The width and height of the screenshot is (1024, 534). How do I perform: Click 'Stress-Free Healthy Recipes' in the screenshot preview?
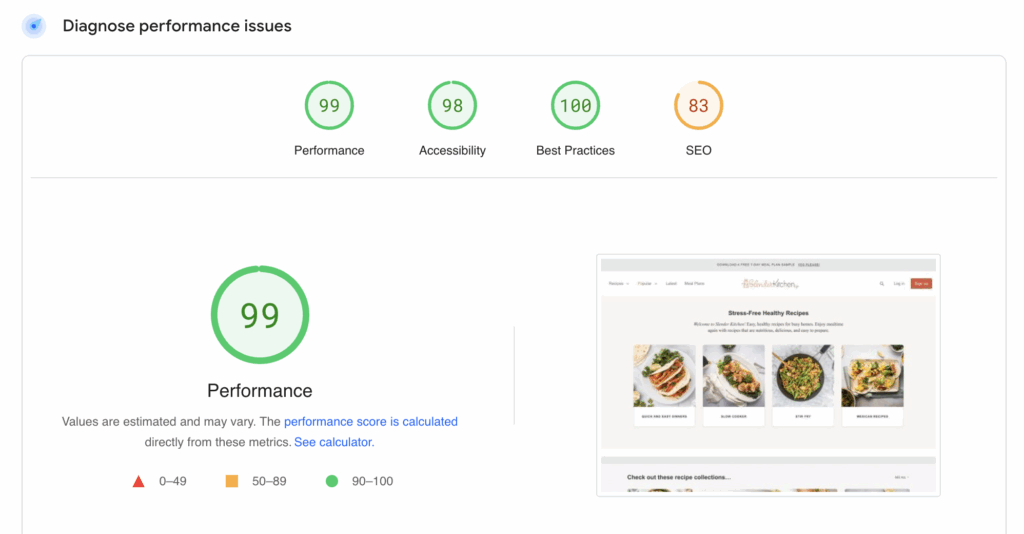point(768,313)
